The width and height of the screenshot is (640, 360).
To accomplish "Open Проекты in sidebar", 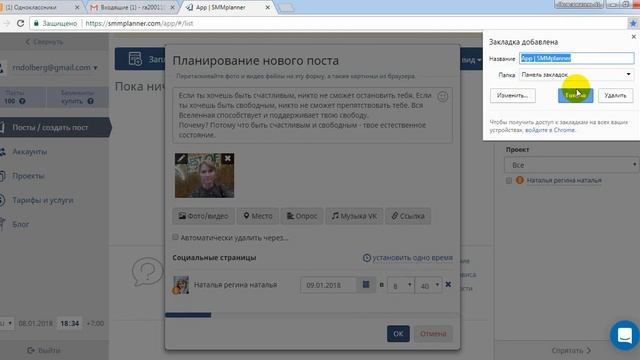I will (28, 176).
